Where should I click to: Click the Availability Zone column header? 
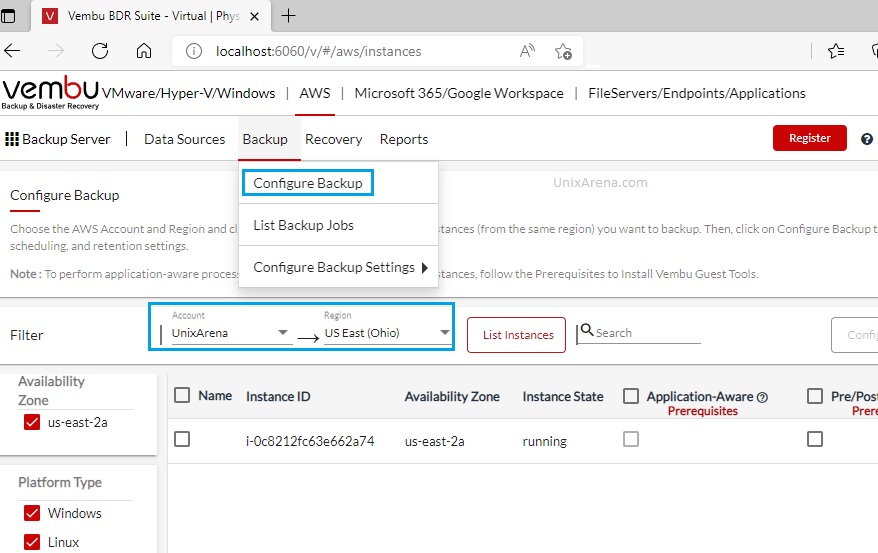pos(452,397)
